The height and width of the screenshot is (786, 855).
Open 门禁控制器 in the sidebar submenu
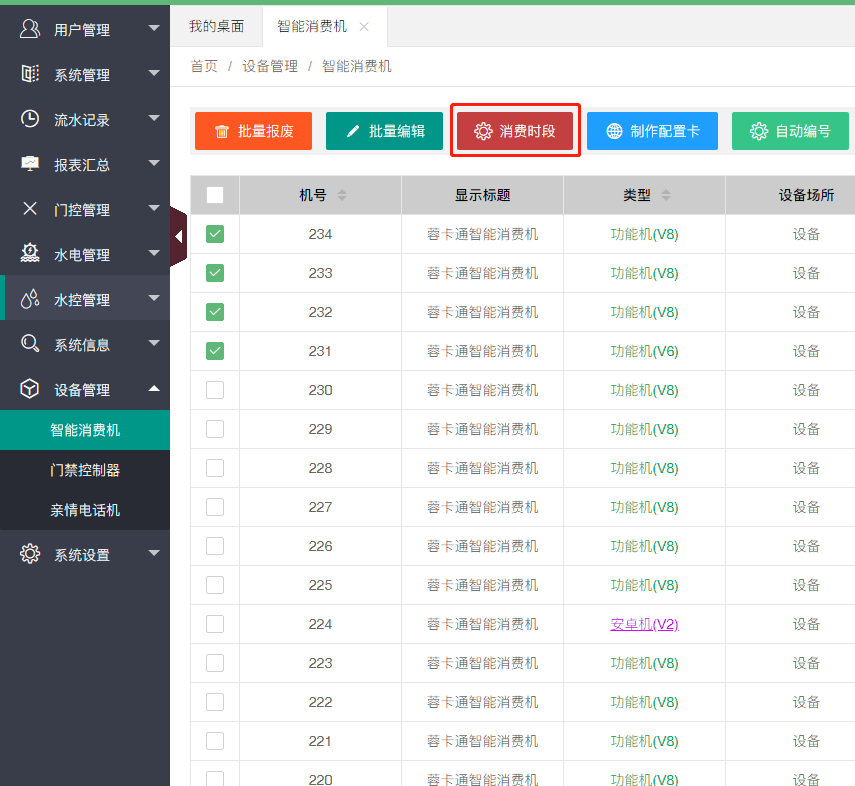click(x=85, y=470)
